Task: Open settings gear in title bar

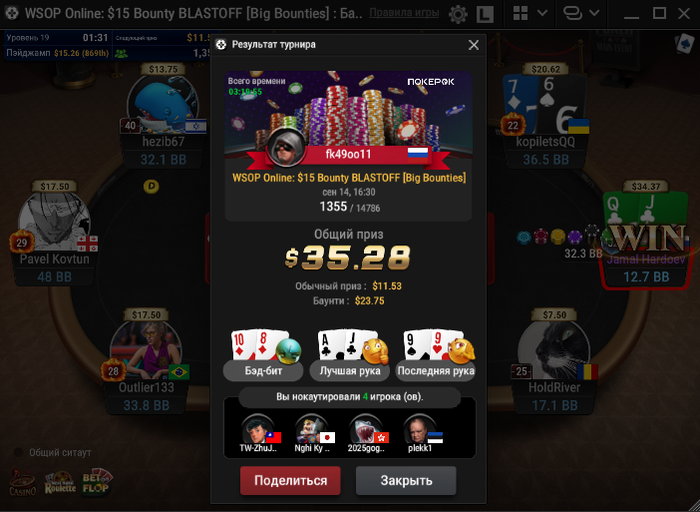Action: 458,14
